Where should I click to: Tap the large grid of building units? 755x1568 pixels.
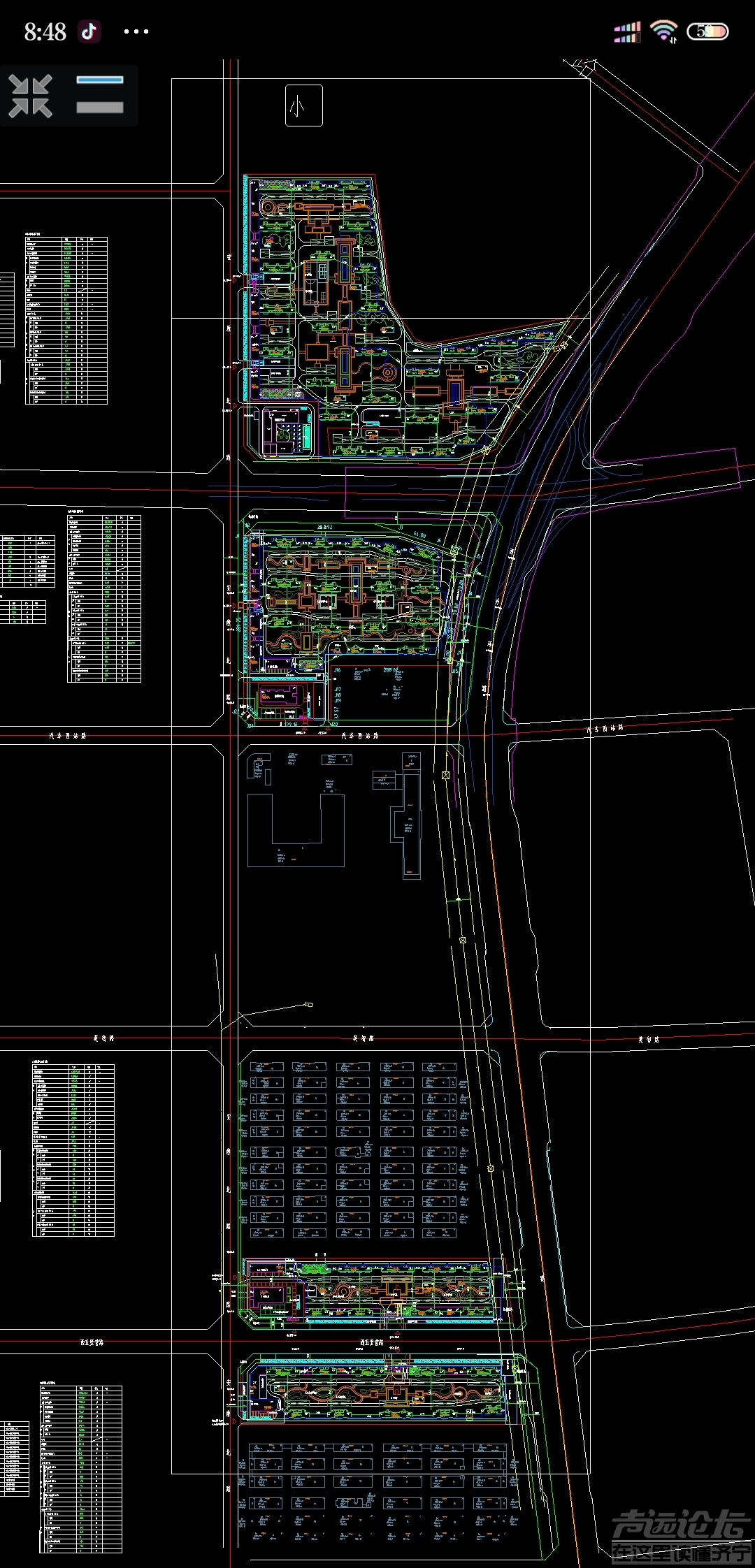pos(353,1149)
